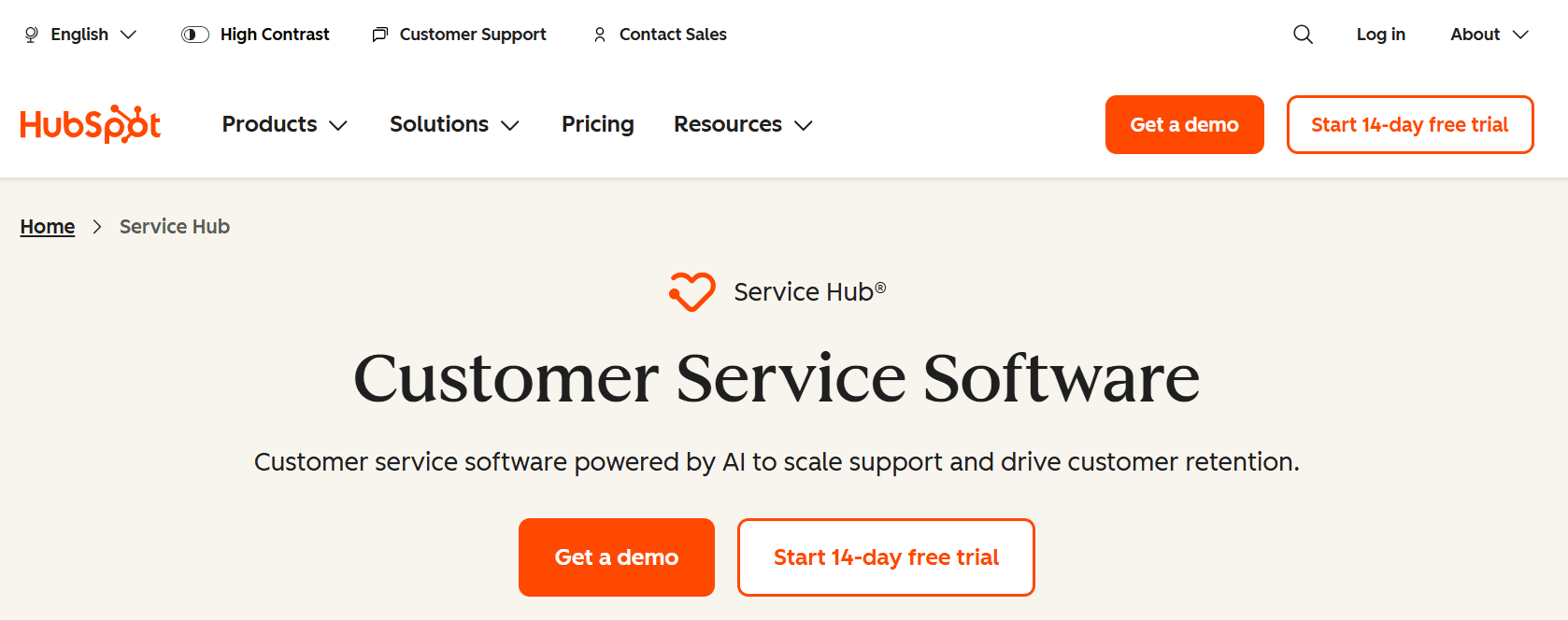Expand the About dropdown
1568x620 pixels.
[x=1488, y=35]
